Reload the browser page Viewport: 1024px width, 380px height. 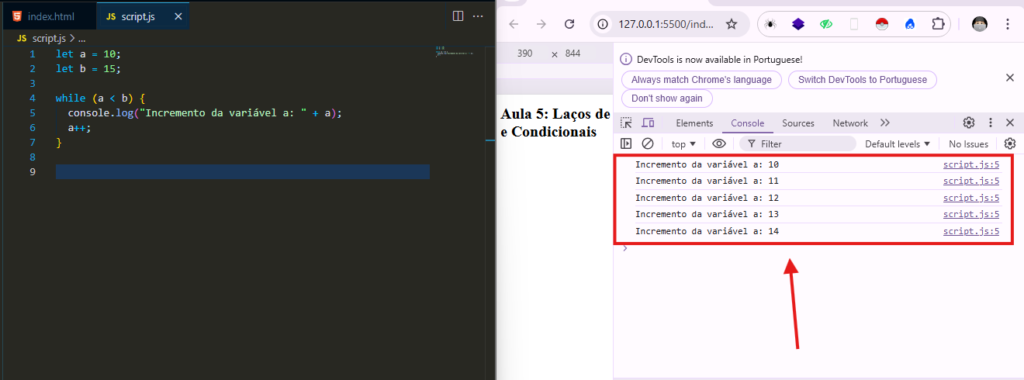point(569,24)
